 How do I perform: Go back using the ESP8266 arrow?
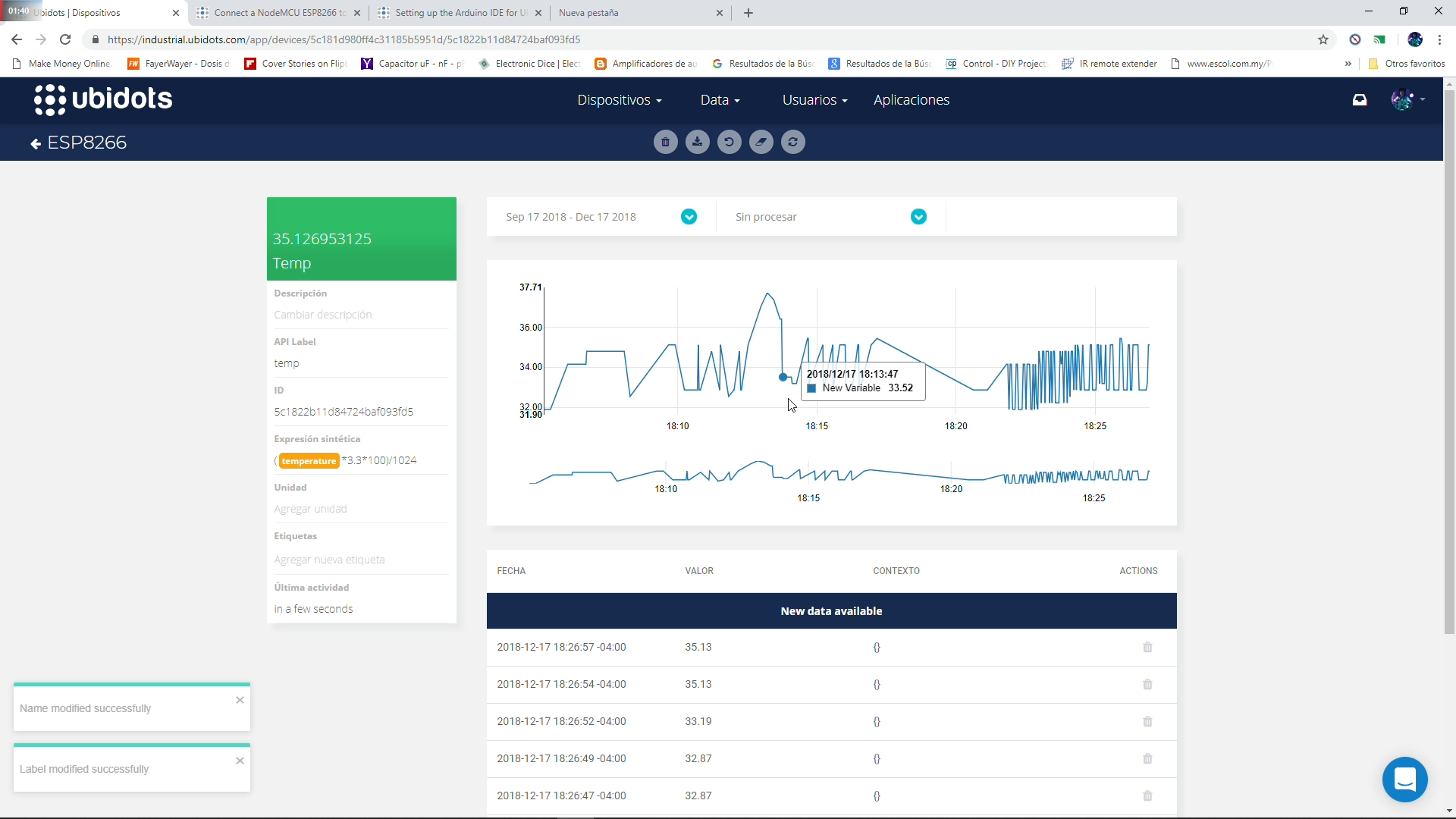coord(36,143)
